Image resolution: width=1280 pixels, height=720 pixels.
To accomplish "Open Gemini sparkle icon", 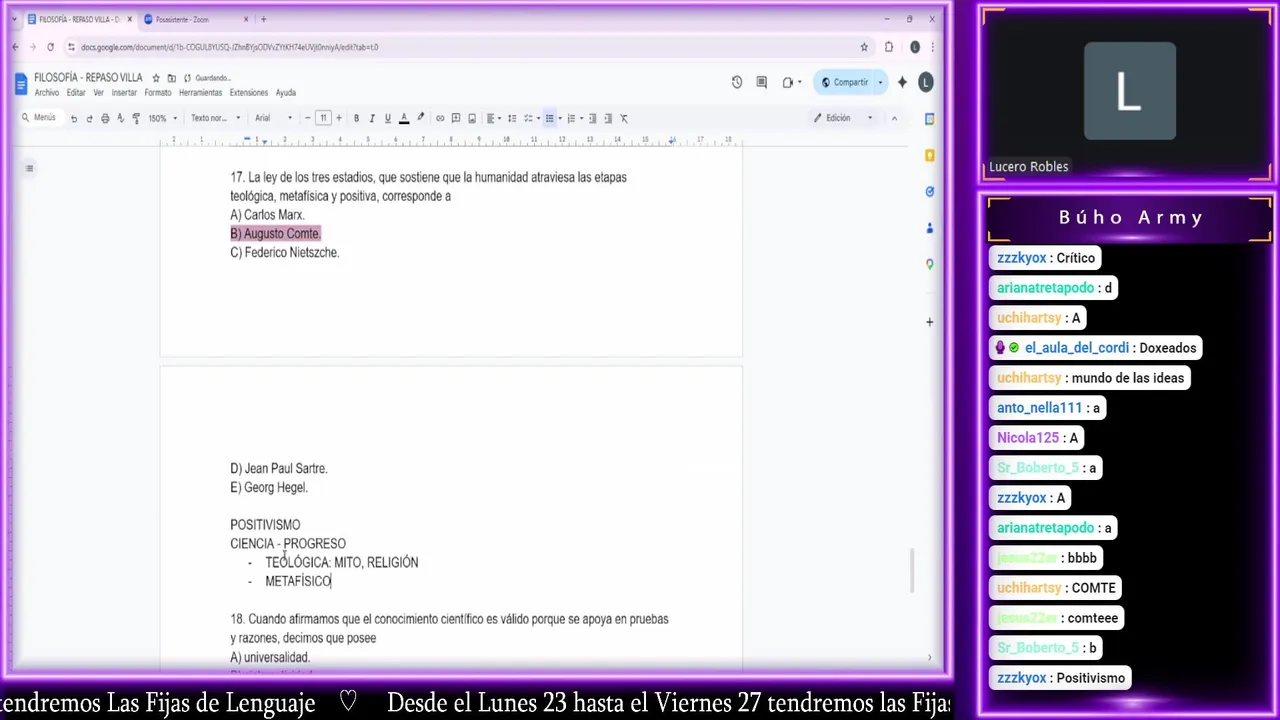I will [902, 82].
